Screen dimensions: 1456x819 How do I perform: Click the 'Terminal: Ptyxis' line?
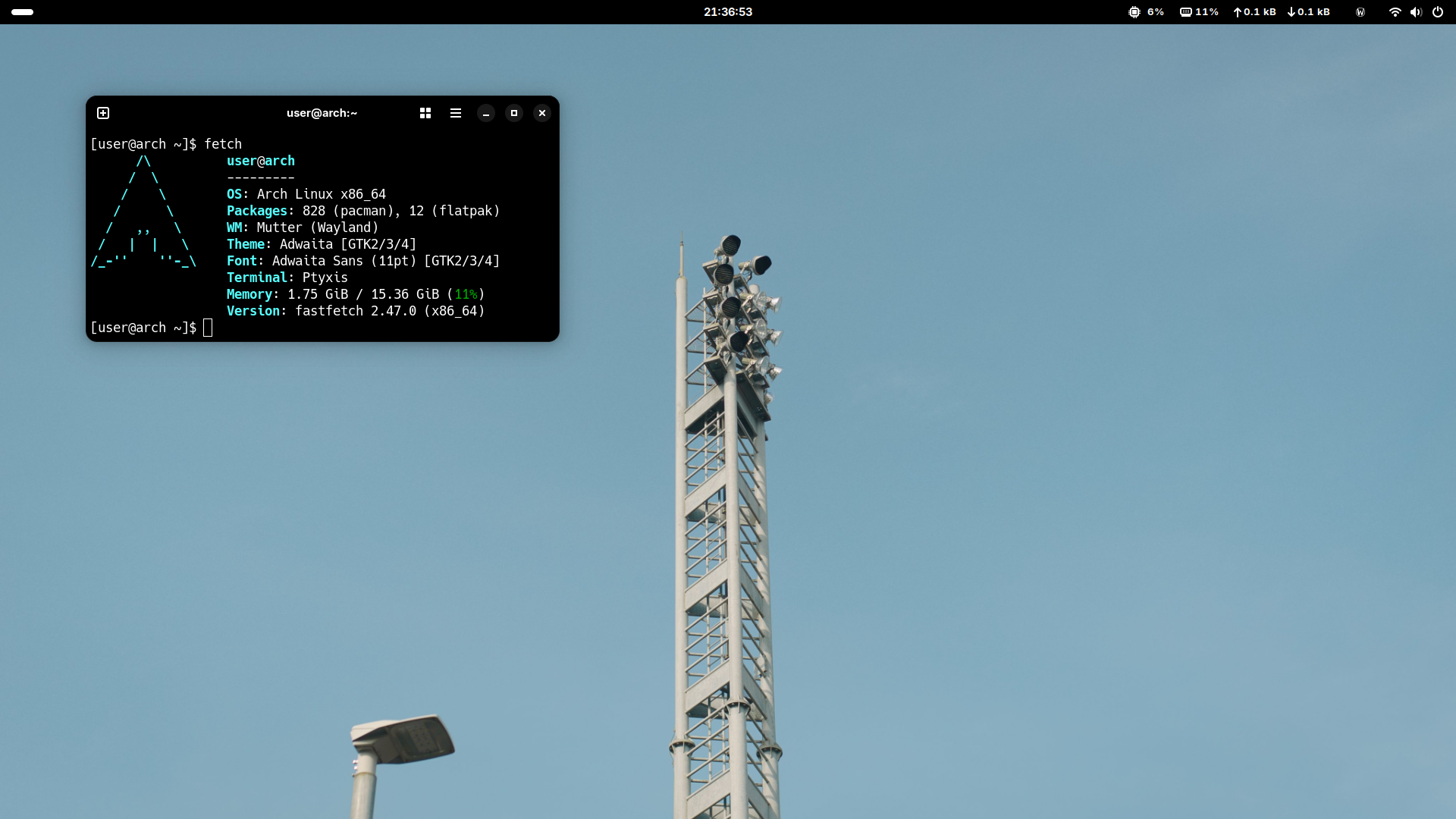click(x=287, y=278)
